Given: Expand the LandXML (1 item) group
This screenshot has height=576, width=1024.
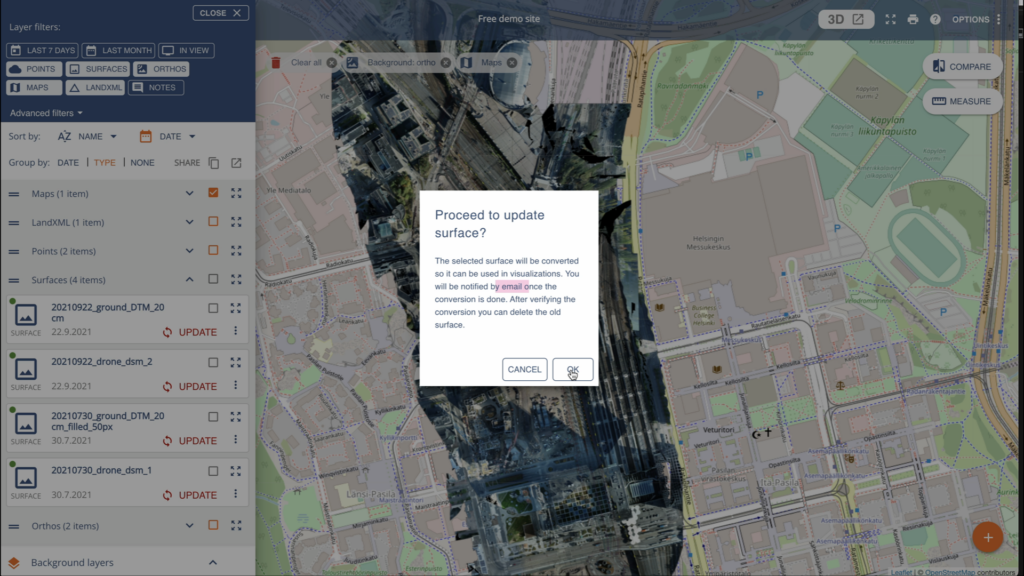Looking at the screenshot, I should tap(189, 222).
